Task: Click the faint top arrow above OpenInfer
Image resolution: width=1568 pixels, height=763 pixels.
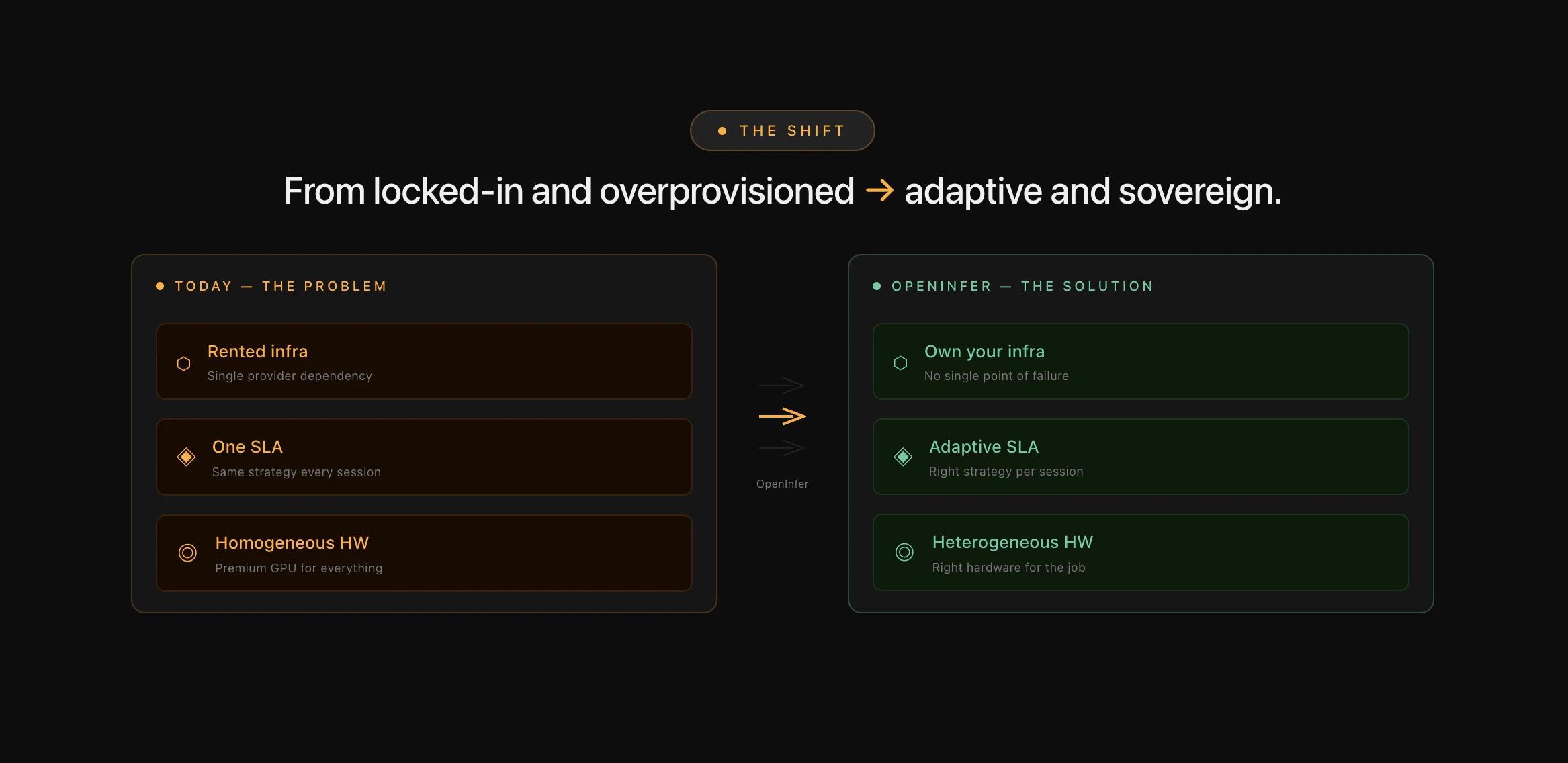Action: (x=782, y=386)
